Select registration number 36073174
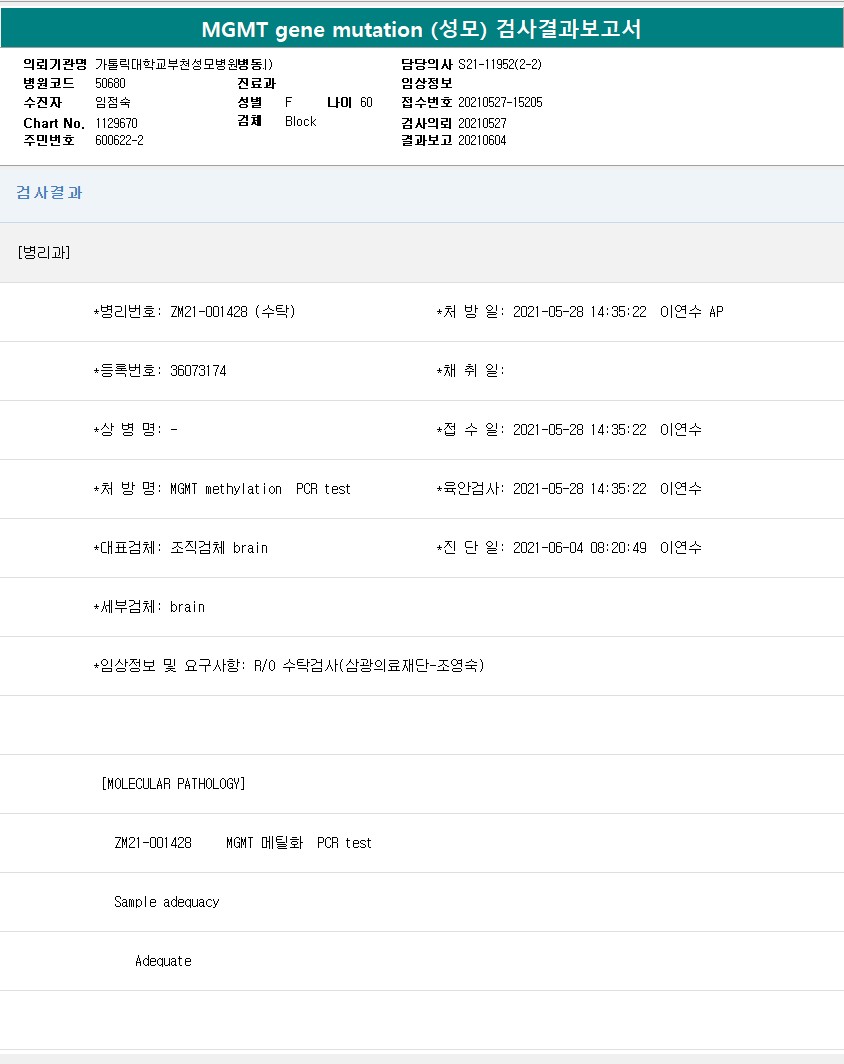This screenshot has height=1064, width=844. tap(198, 371)
